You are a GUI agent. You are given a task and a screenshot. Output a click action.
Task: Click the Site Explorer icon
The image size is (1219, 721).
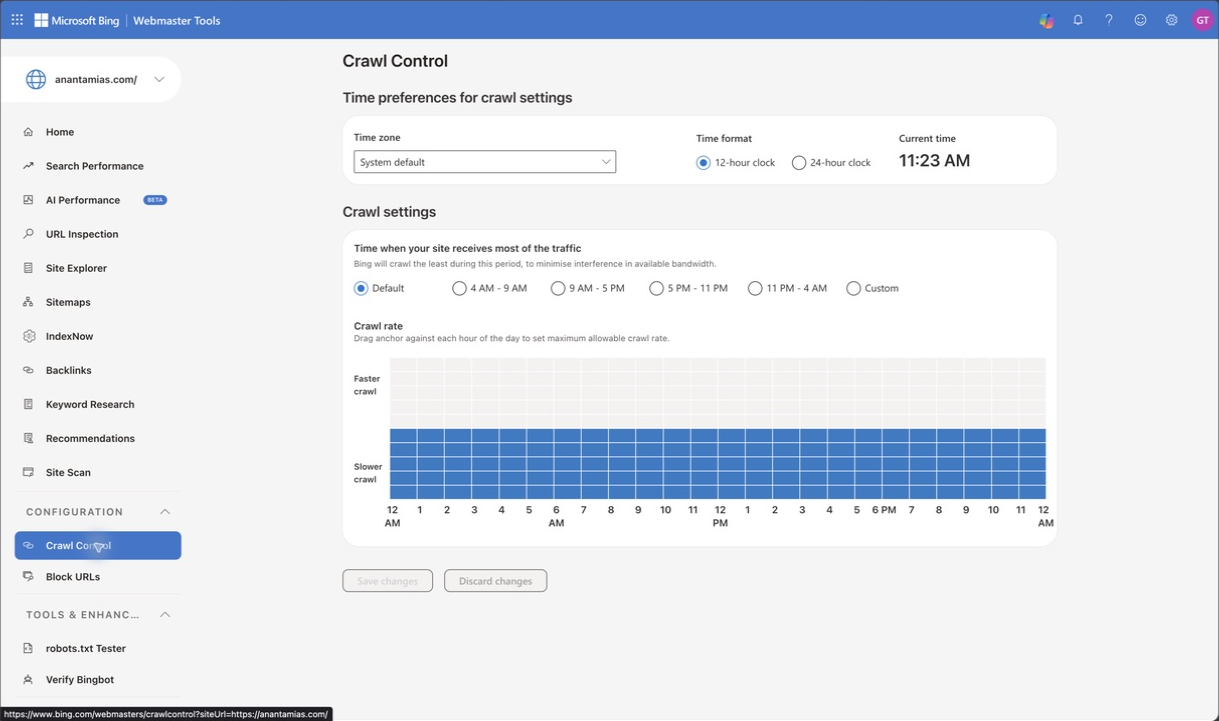(x=28, y=268)
